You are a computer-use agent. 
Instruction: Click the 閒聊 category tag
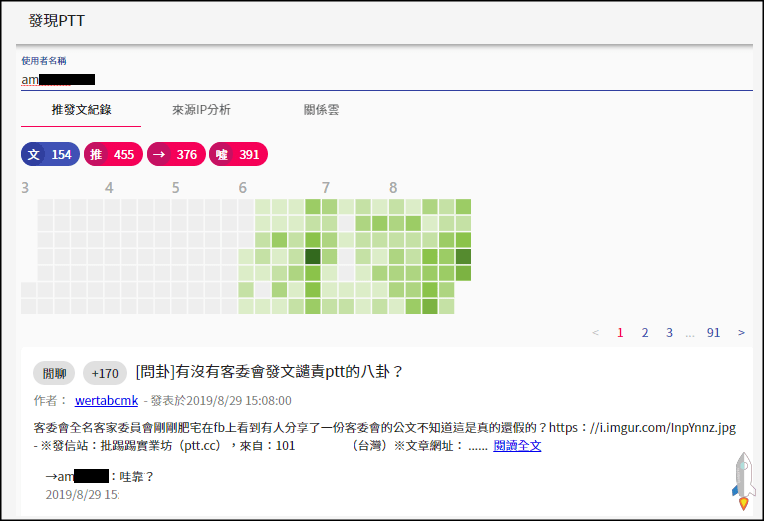[54, 373]
